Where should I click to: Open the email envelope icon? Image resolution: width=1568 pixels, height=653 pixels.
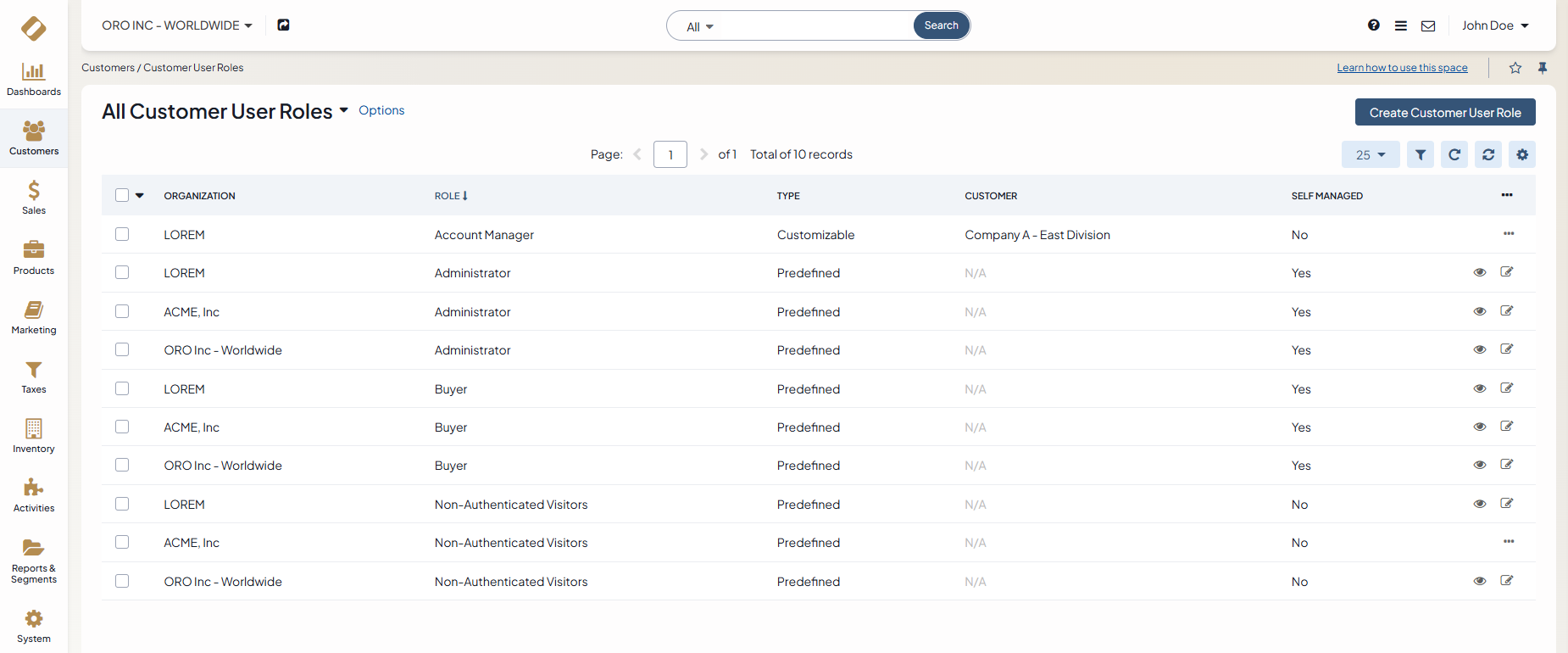tap(1428, 25)
